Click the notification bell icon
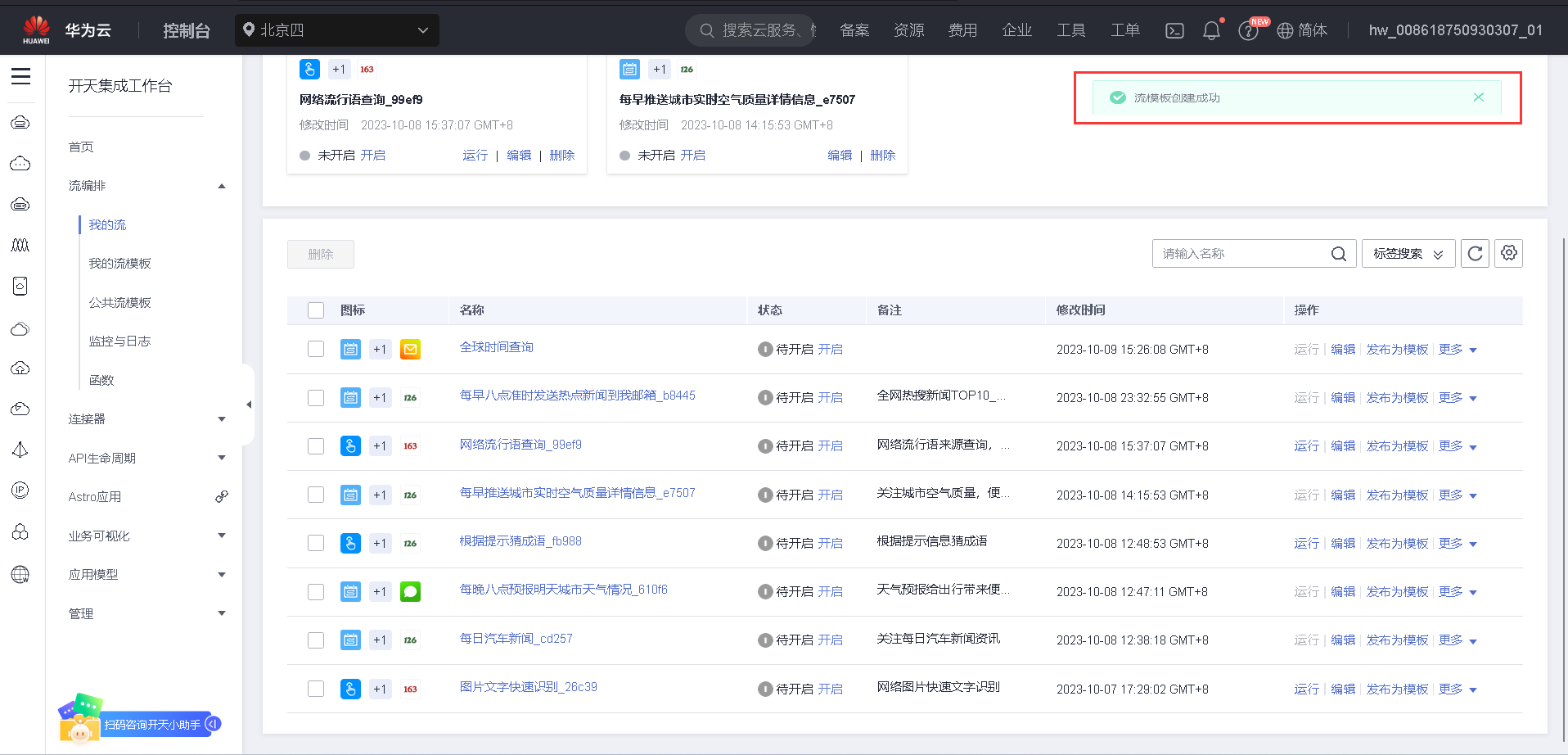This screenshot has height=755, width=1568. pyautogui.click(x=1212, y=29)
